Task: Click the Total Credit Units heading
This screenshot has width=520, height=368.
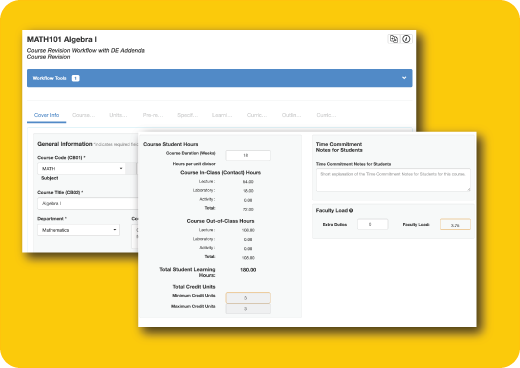Action: point(194,287)
